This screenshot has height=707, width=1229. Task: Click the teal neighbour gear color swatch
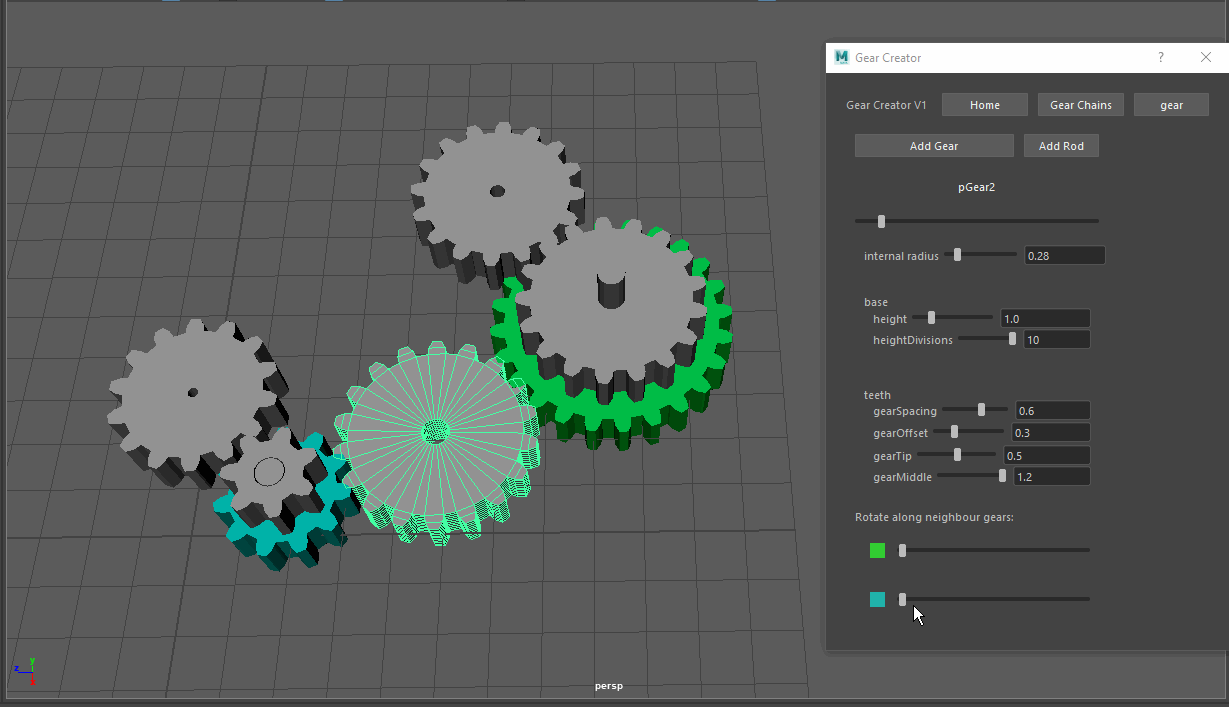click(x=876, y=598)
